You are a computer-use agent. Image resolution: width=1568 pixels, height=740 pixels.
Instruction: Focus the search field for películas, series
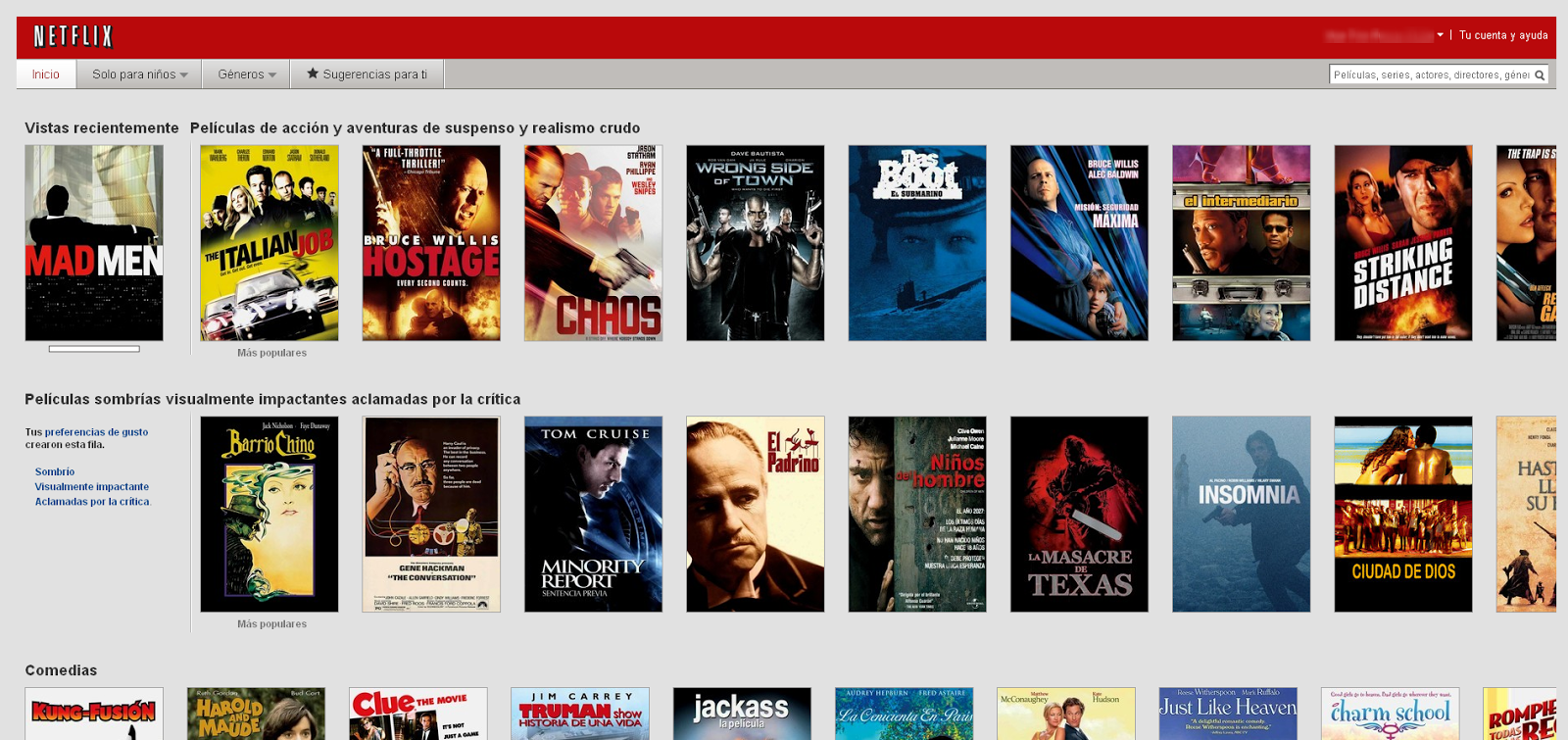[x=1431, y=74]
